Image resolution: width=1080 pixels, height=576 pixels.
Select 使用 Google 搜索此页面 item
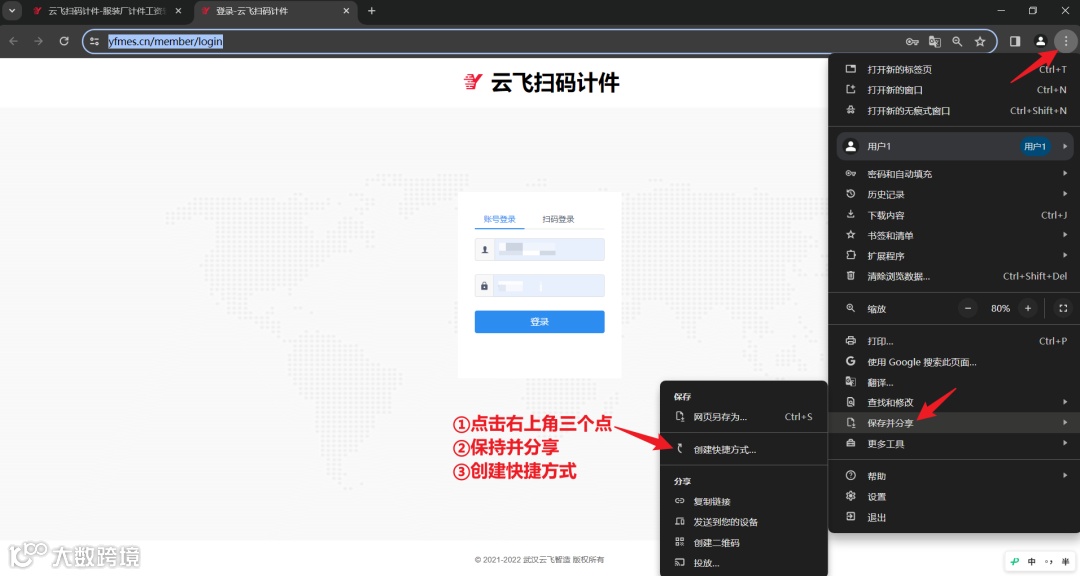tap(955, 362)
